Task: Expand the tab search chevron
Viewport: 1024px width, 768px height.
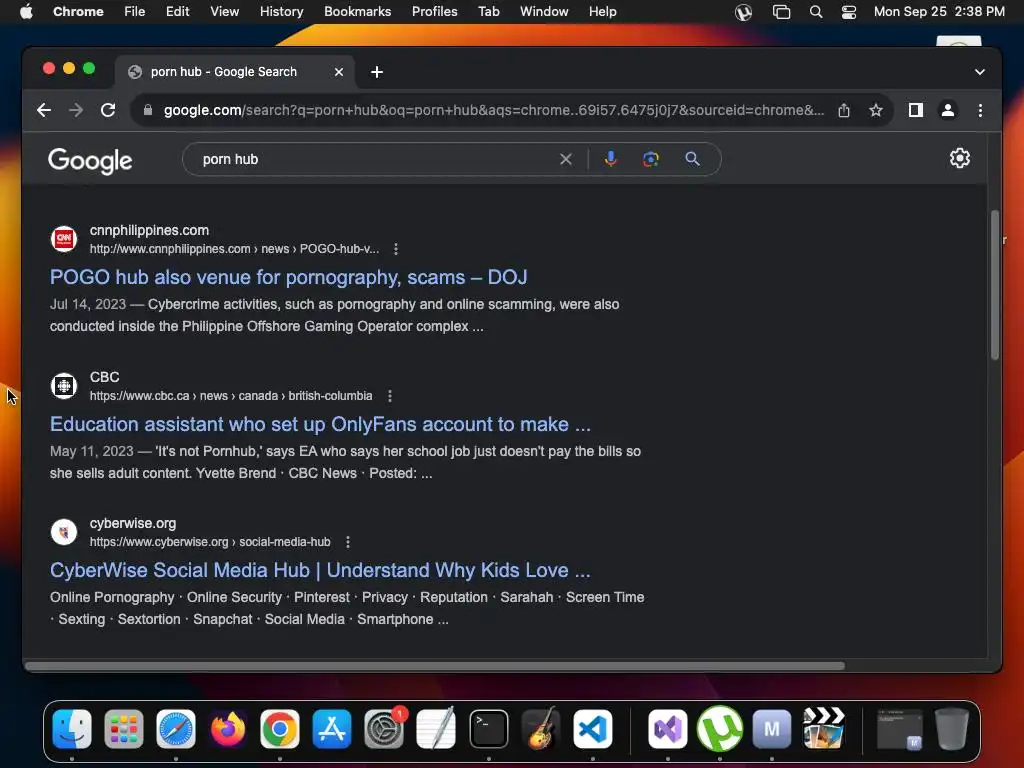Action: click(980, 72)
